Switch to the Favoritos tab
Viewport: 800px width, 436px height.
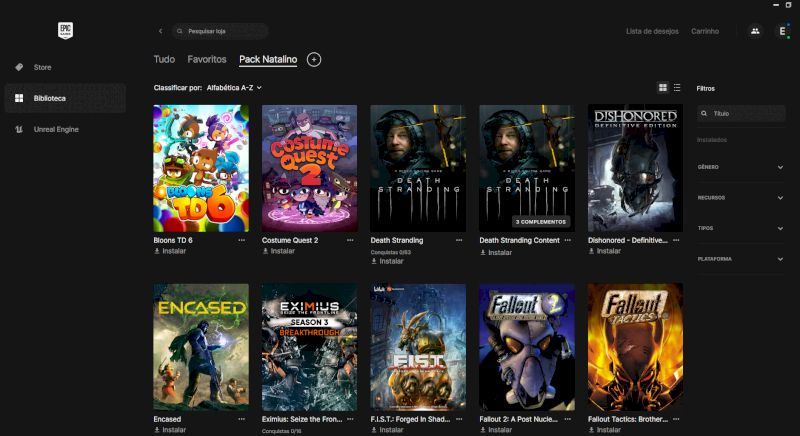click(x=207, y=60)
